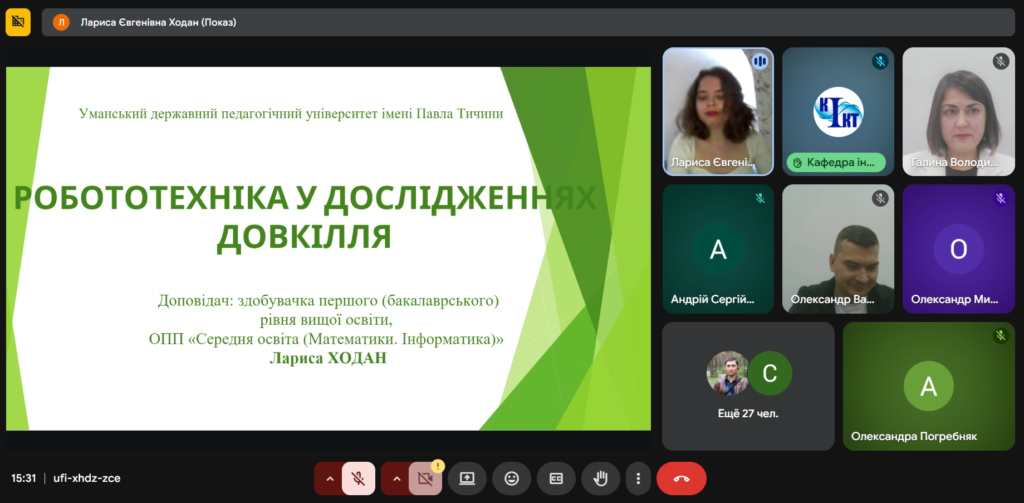Image resolution: width=1024 pixels, height=503 pixels.
Task: Expand video settings chevron
Action: pyautogui.click(x=396, y=479)
